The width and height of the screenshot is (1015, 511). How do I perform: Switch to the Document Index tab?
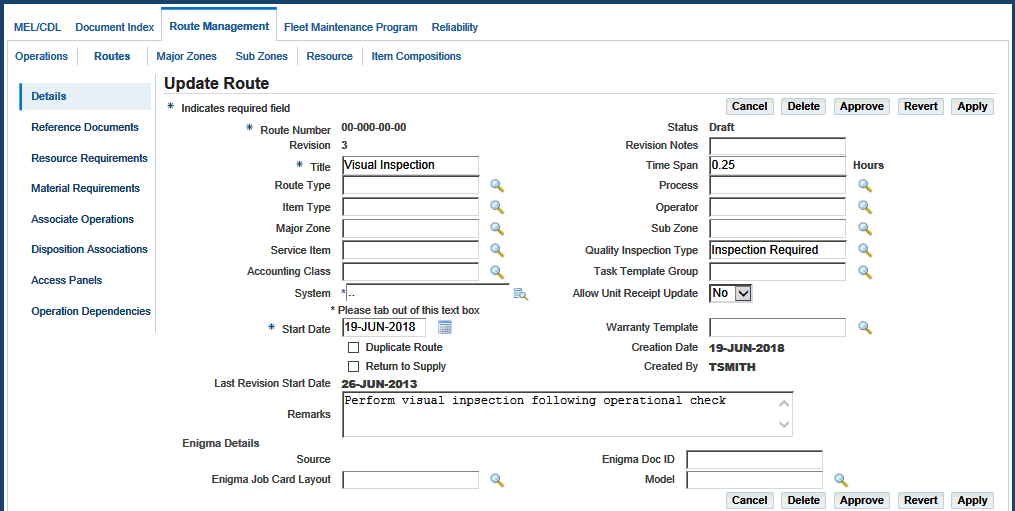[115, 27]
